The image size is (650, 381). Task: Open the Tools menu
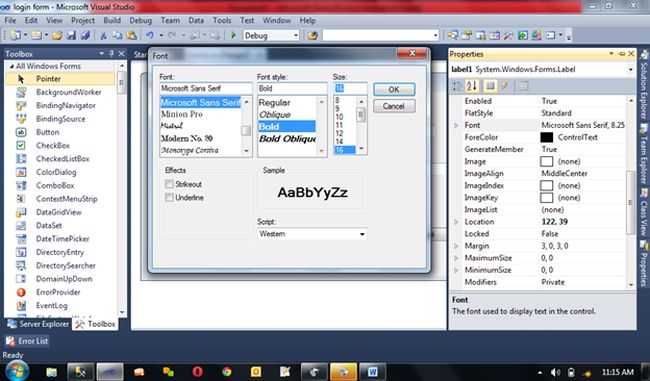pyautogui.click(x=222, y=20)
